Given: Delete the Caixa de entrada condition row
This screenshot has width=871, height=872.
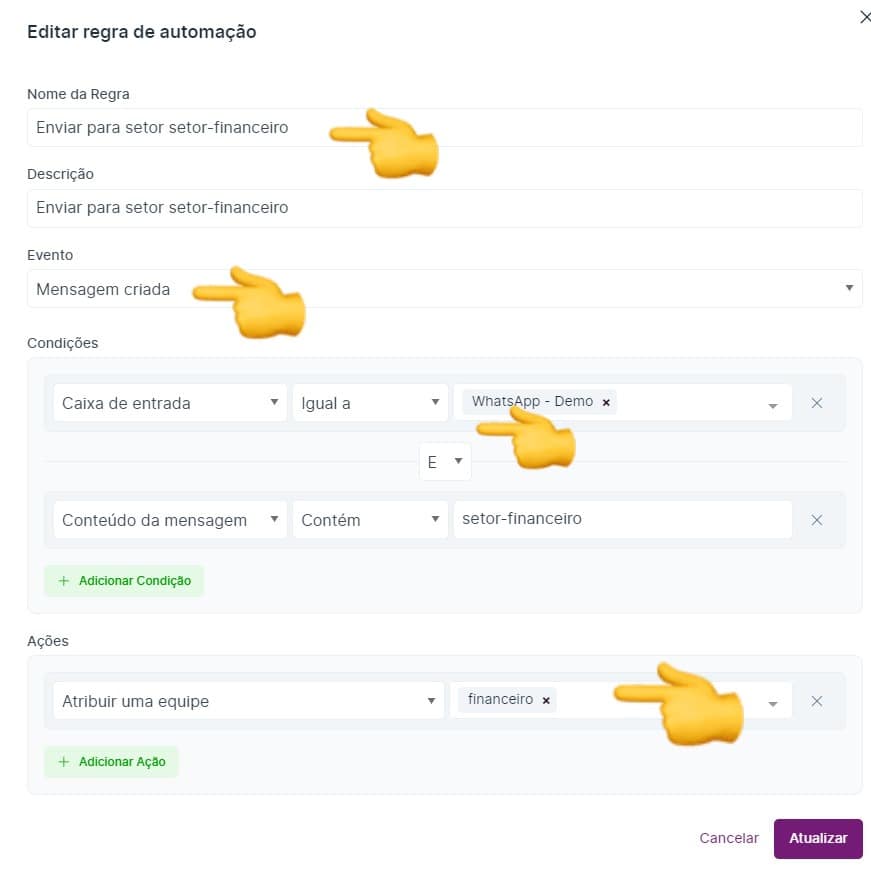Looking at the screenshot, I should click(x=817, y=403).
